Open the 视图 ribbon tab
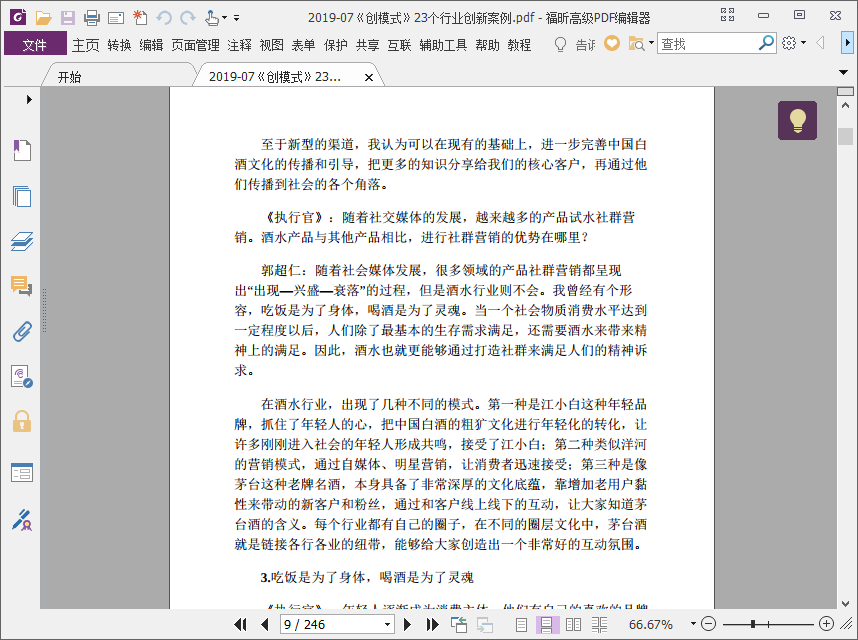 pyautogui.click(x=271, y=45)
